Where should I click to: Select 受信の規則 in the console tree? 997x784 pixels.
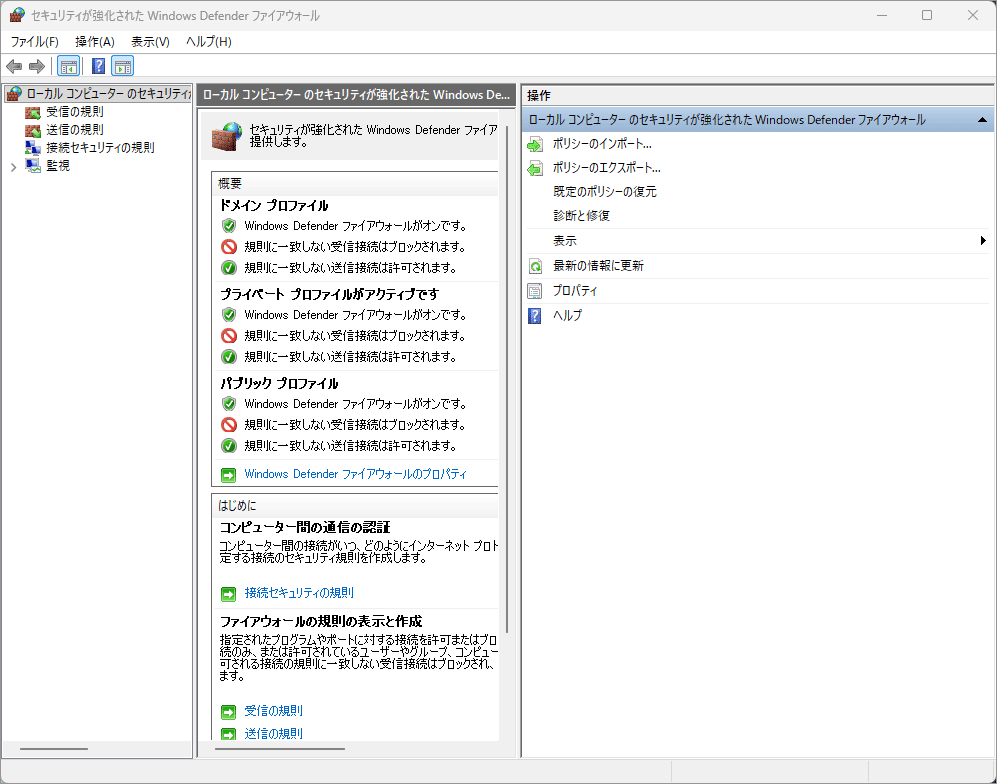[74, 112]
